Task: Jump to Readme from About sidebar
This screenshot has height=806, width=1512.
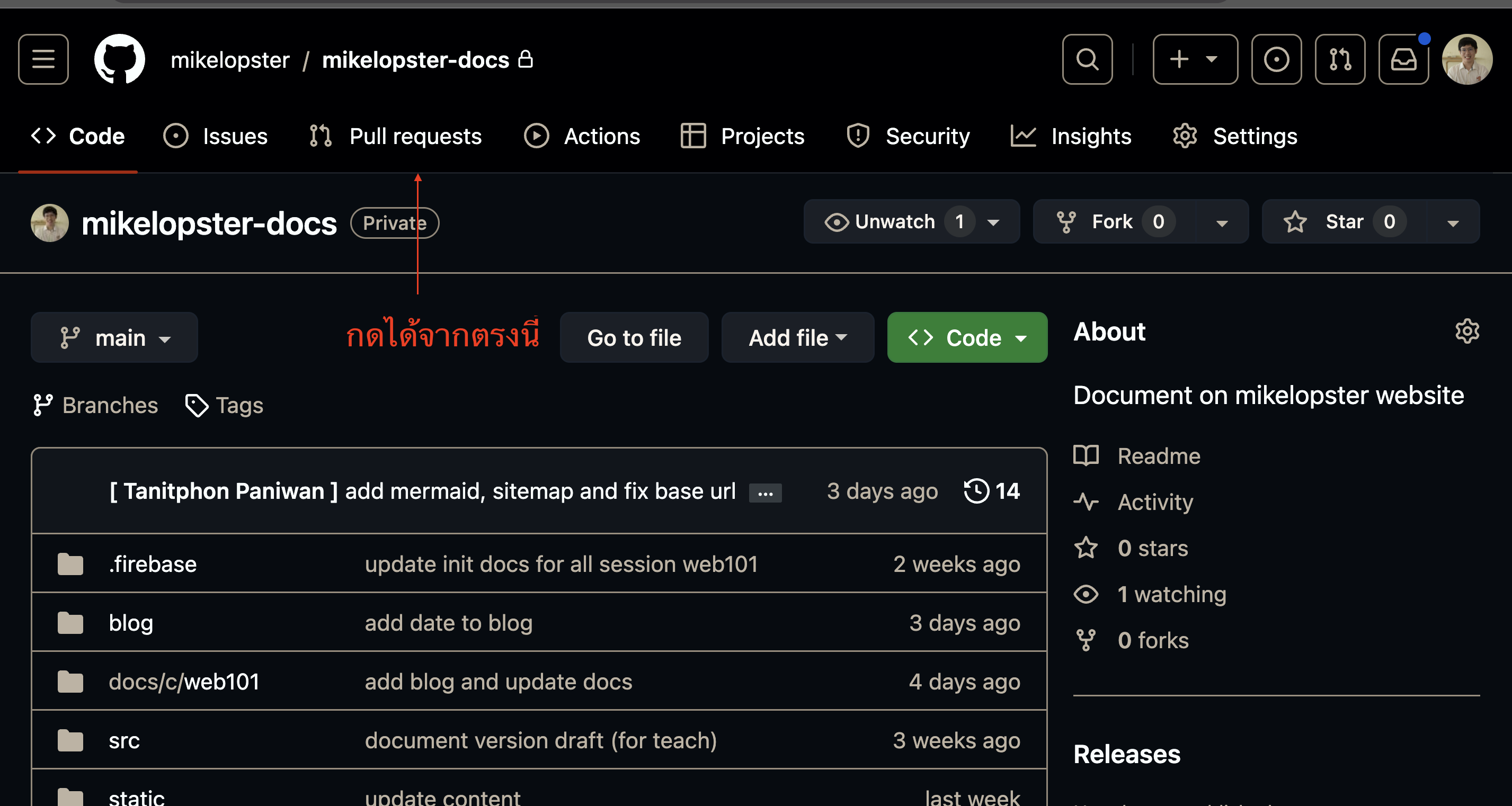Action: (1137, 456)
